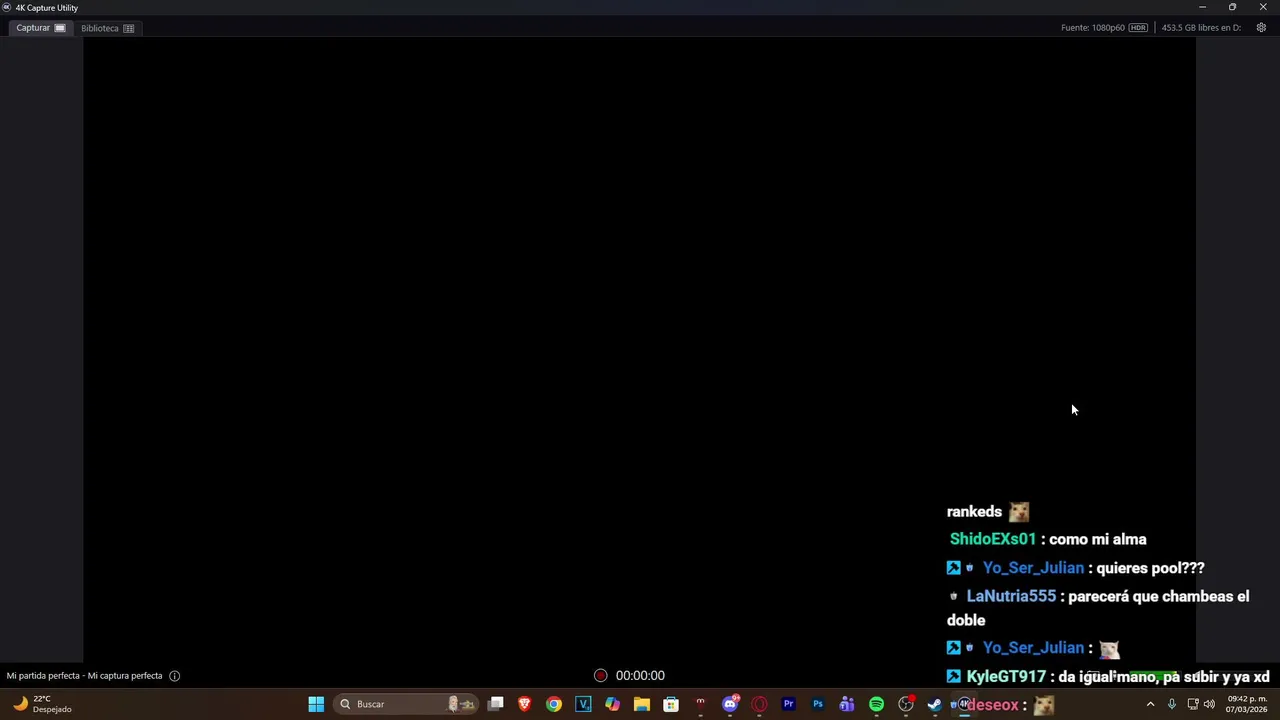Click the 'Mi partida perfecta - Mi captura perfecta' title
Screen dimensions: 1280x720
pos(84,676)
